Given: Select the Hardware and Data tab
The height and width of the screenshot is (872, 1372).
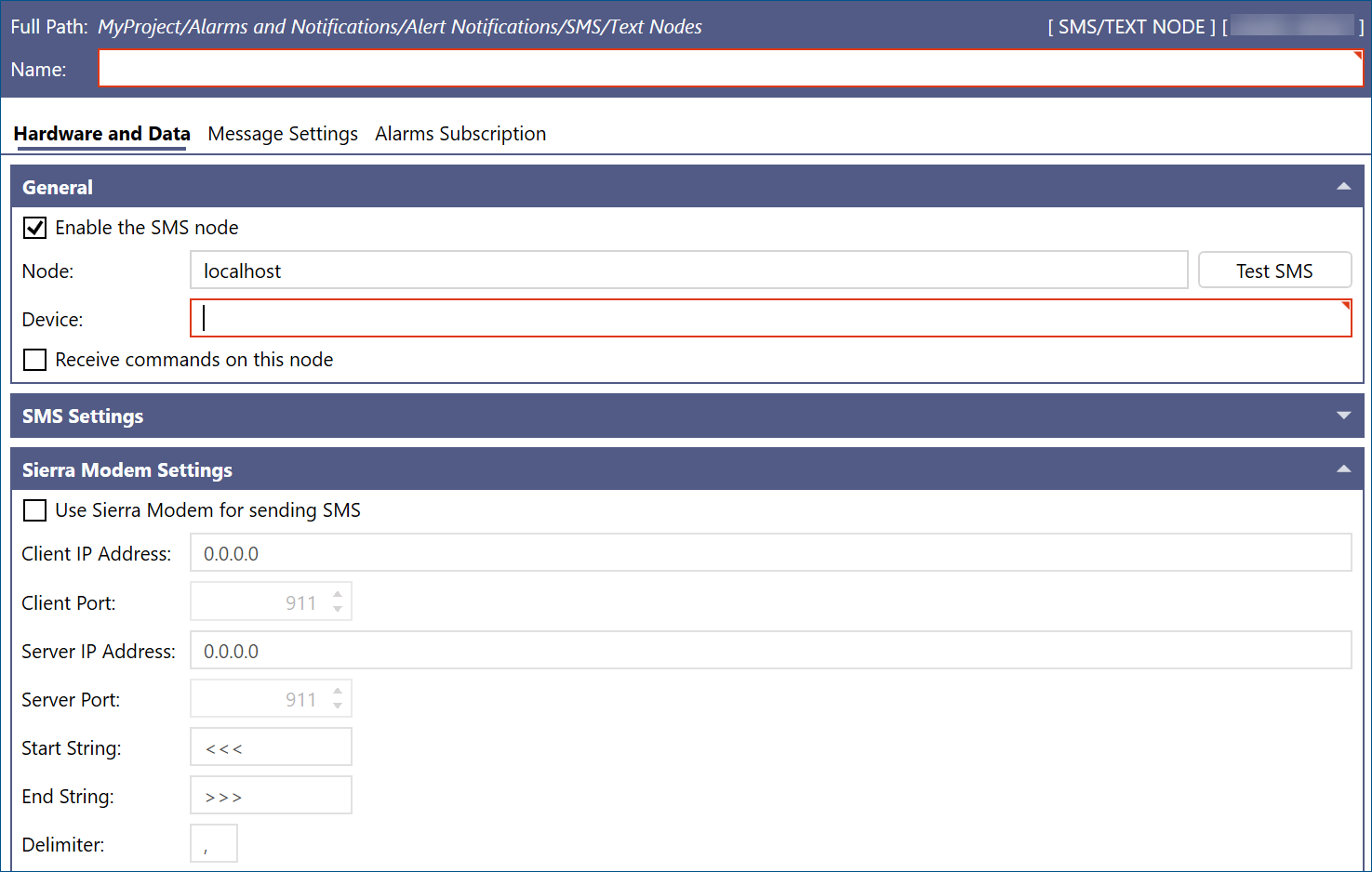Looking at the screenshot, I should point(101,134).
